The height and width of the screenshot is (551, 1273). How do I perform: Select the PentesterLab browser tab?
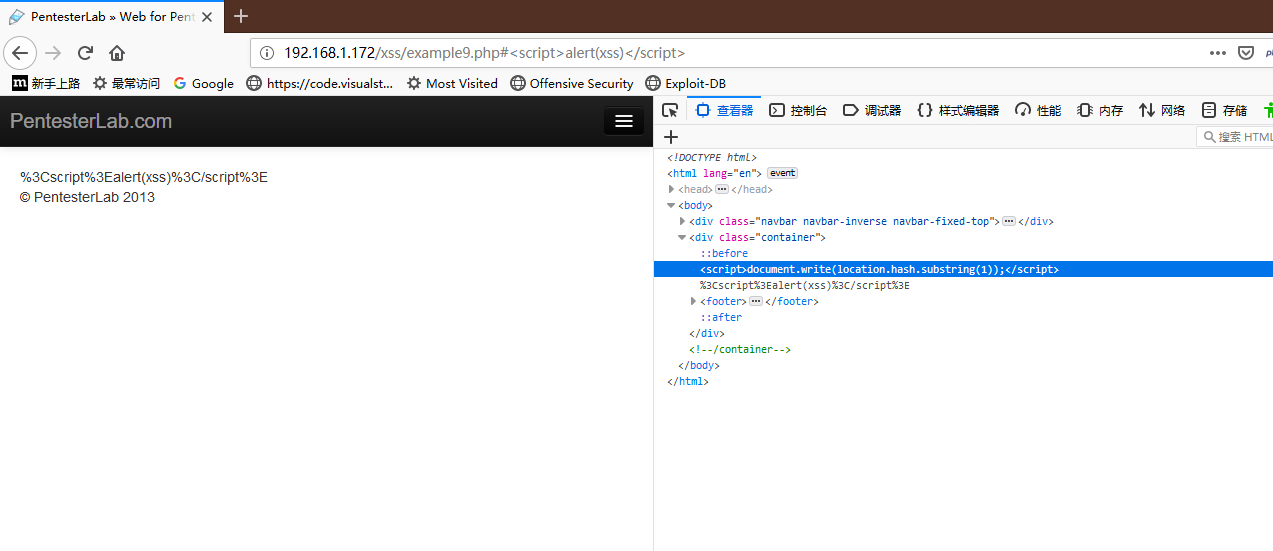click(112, 17)
